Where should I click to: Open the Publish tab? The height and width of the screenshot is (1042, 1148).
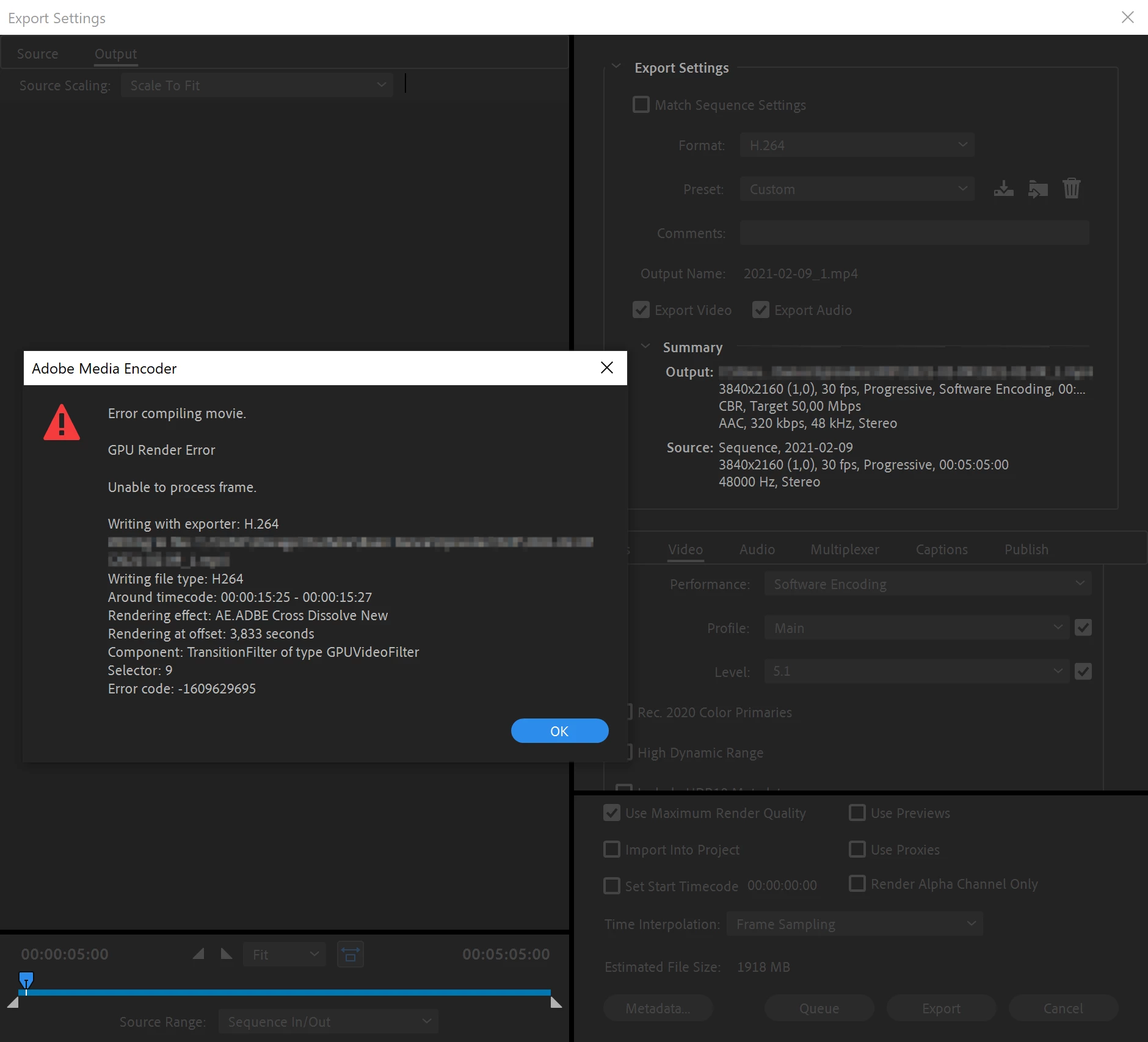[x=1026, y=549]
